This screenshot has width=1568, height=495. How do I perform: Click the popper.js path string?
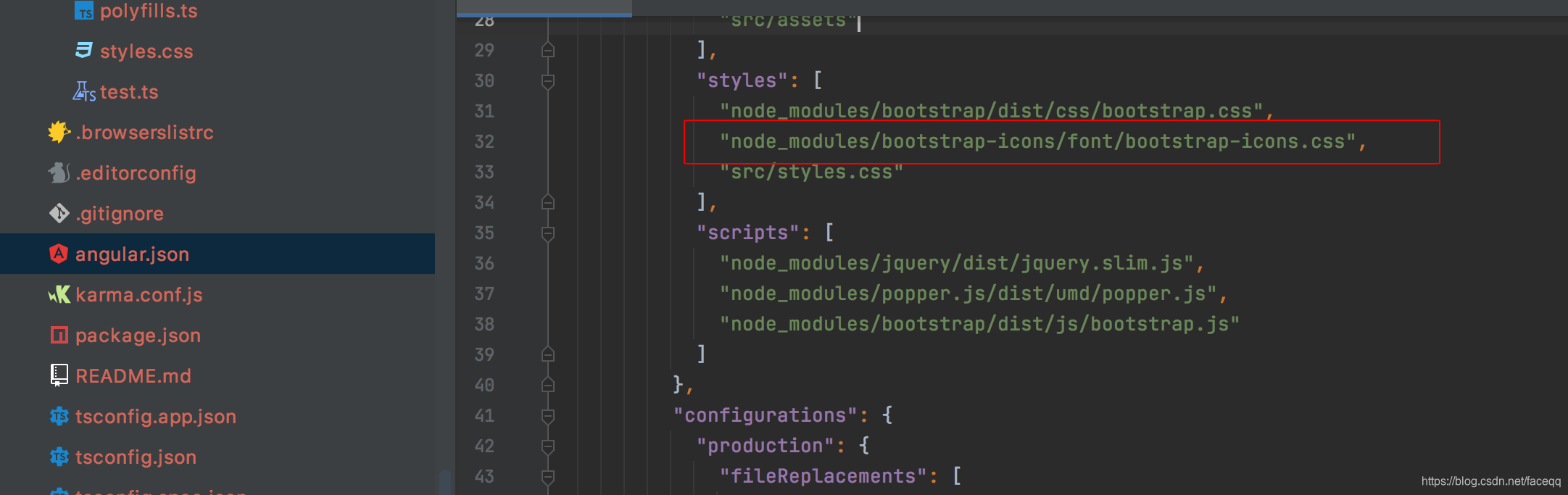(x=968, y=294)
